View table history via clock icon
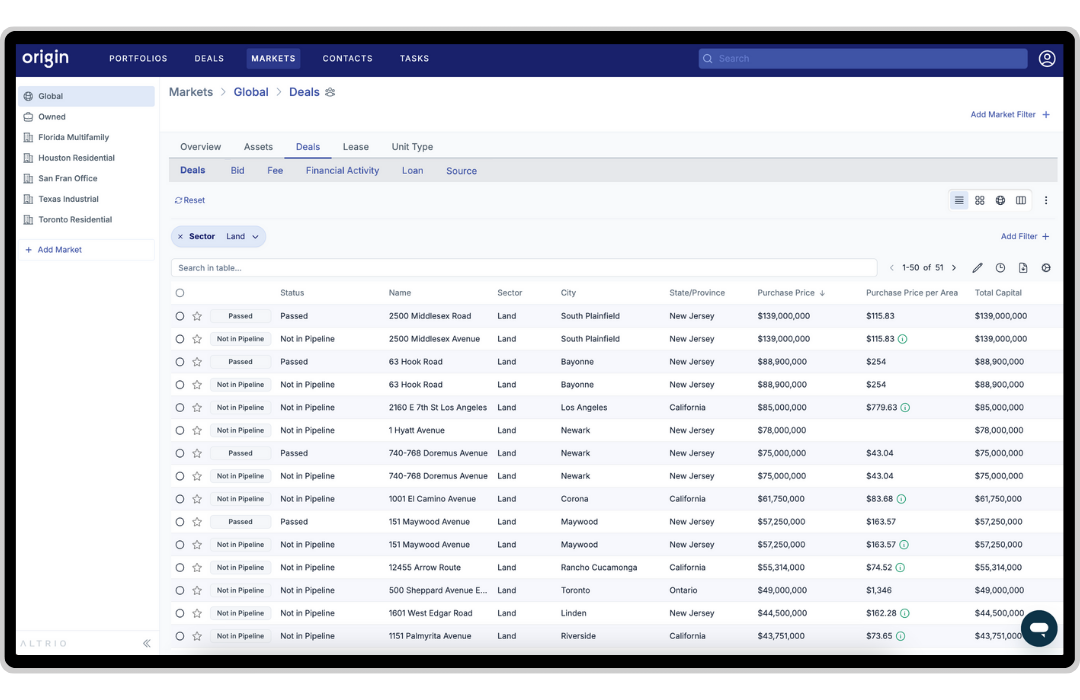This screenshot has width=1080, height=700. pyautogui.click(x=1000, y=268)
